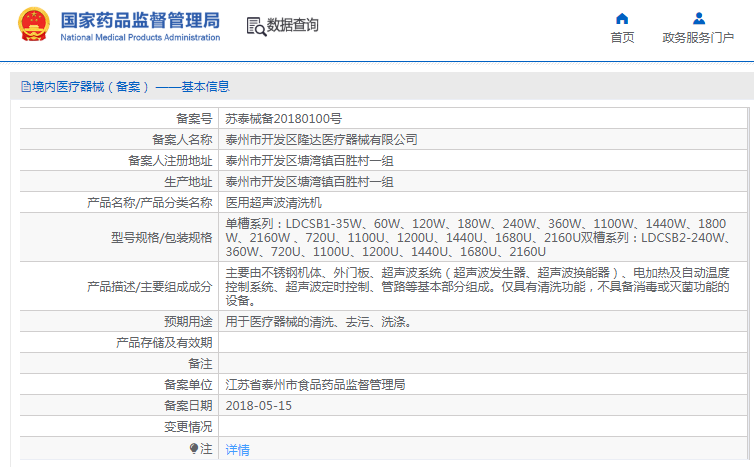Select heading 境内医疗器械（备案）——基本信息
This screenshot has height=467, width=754.
(x=131, y=87)
